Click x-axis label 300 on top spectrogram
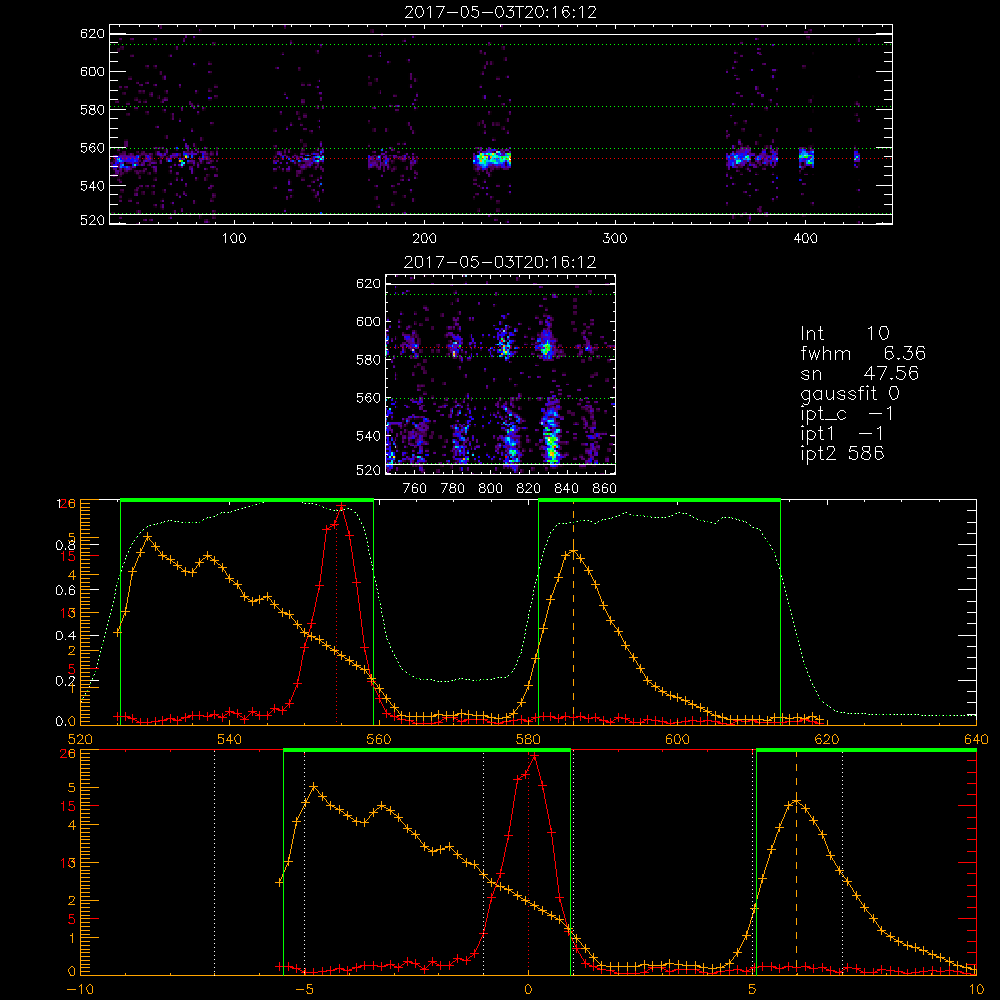This screenshot has width=1000, height=1000. (x=615, y=239)
